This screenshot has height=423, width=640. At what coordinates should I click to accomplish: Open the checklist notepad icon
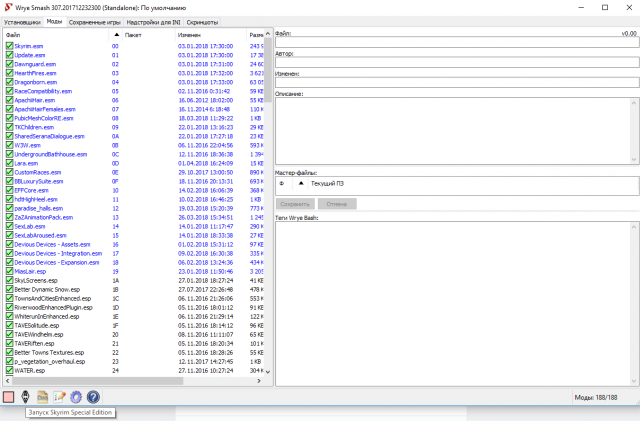59,397
